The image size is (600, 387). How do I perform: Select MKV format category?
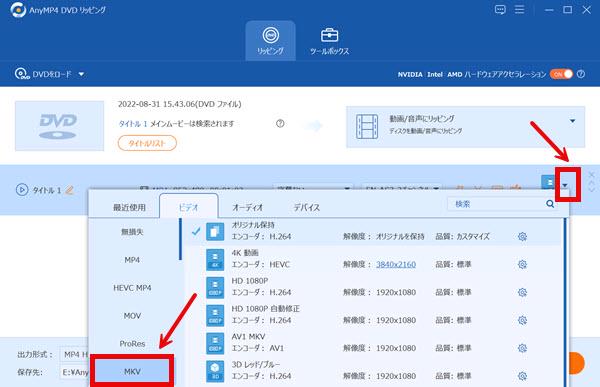(132, 371)
